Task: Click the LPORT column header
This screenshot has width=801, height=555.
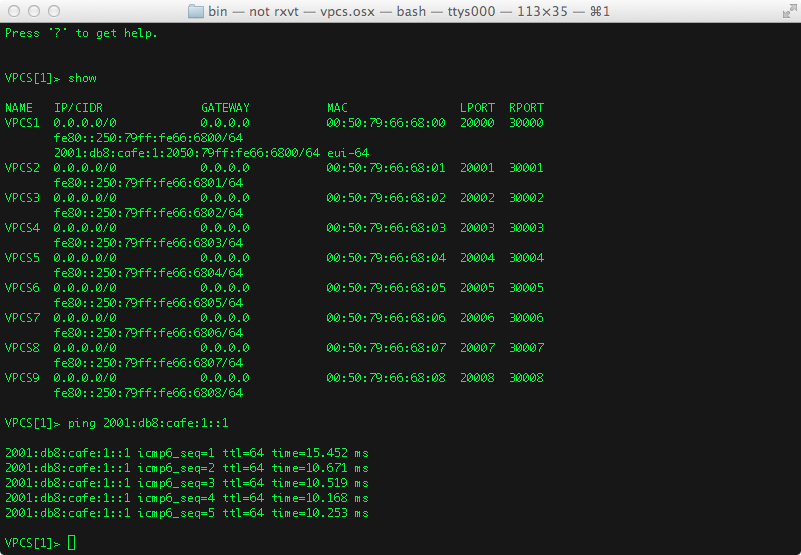Action: (477, 108)
